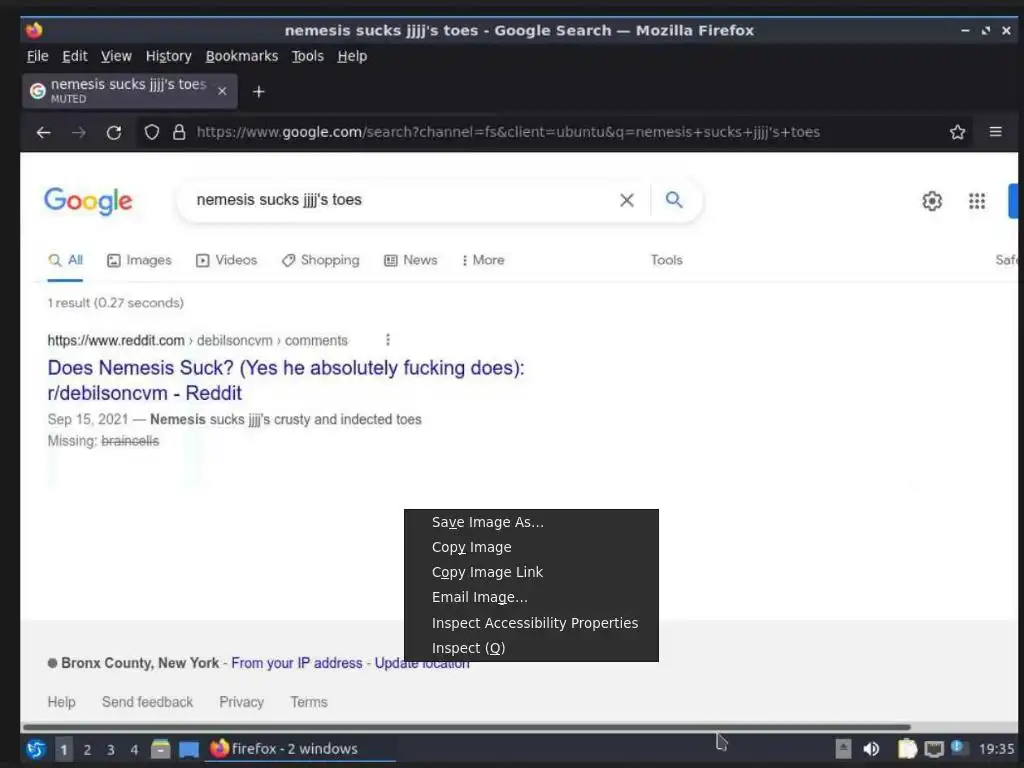
Task: Open the Tools menu in menu bar
Action: coord(308,56)
